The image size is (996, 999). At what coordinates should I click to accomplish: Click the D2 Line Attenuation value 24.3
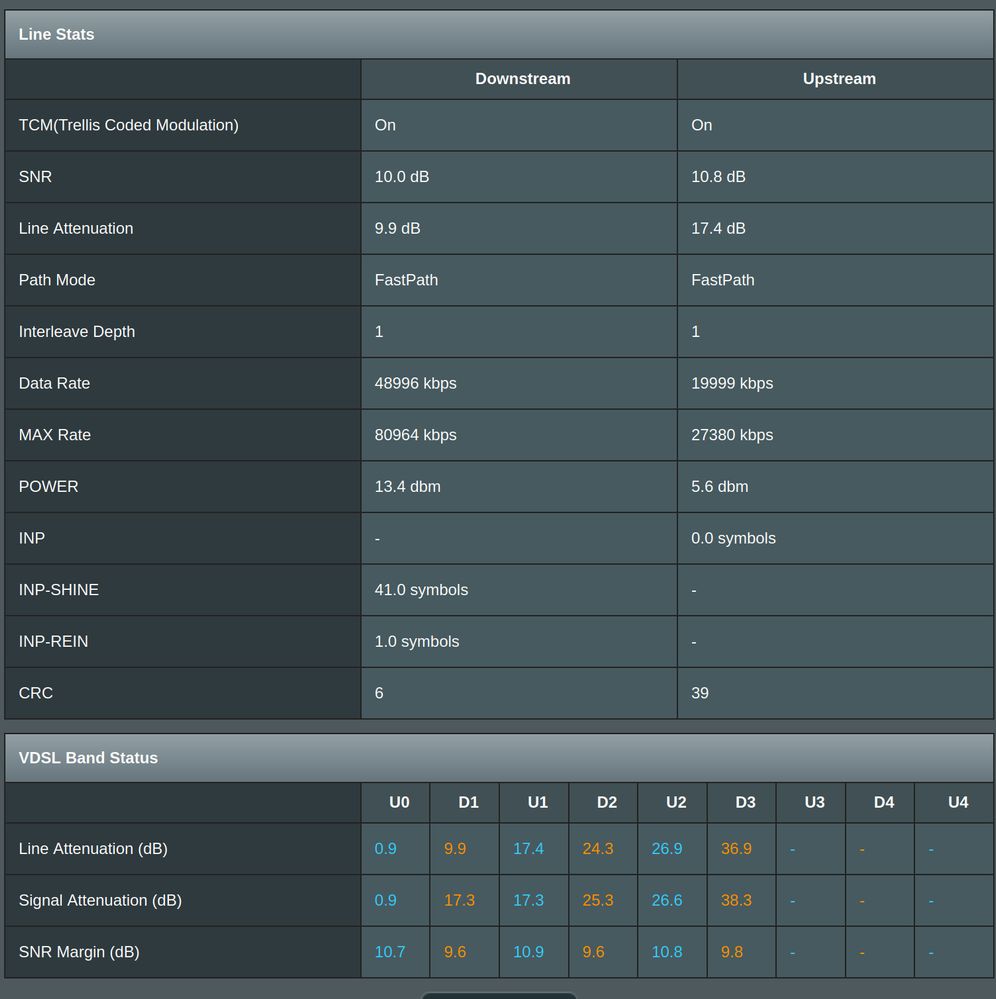(598, 849)
